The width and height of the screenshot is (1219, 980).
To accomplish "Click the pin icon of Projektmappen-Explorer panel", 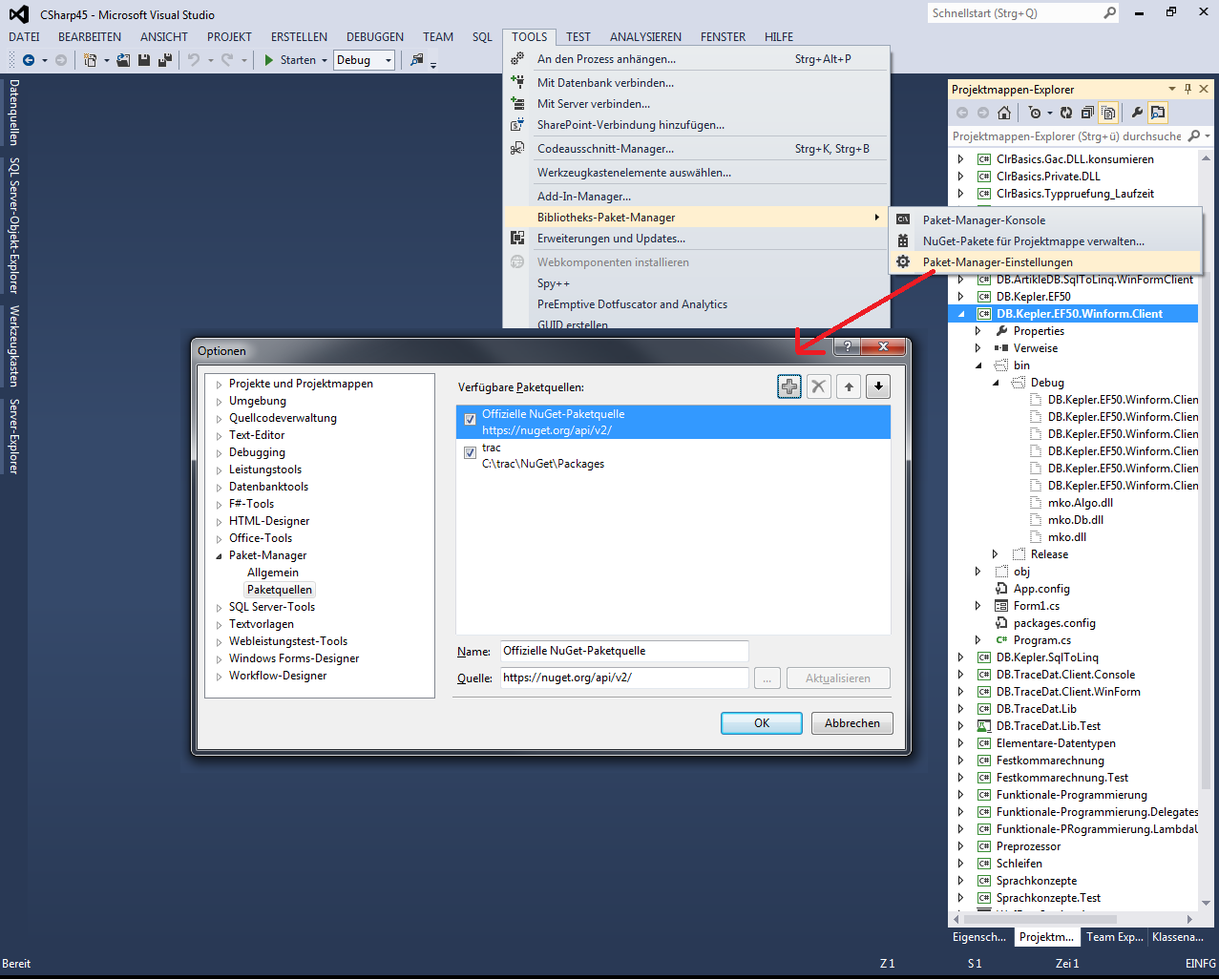I will click(1187, 89).
